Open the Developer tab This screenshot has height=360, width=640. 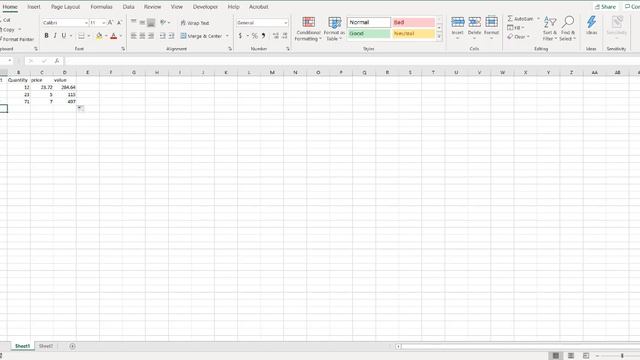tap(205, 7)
